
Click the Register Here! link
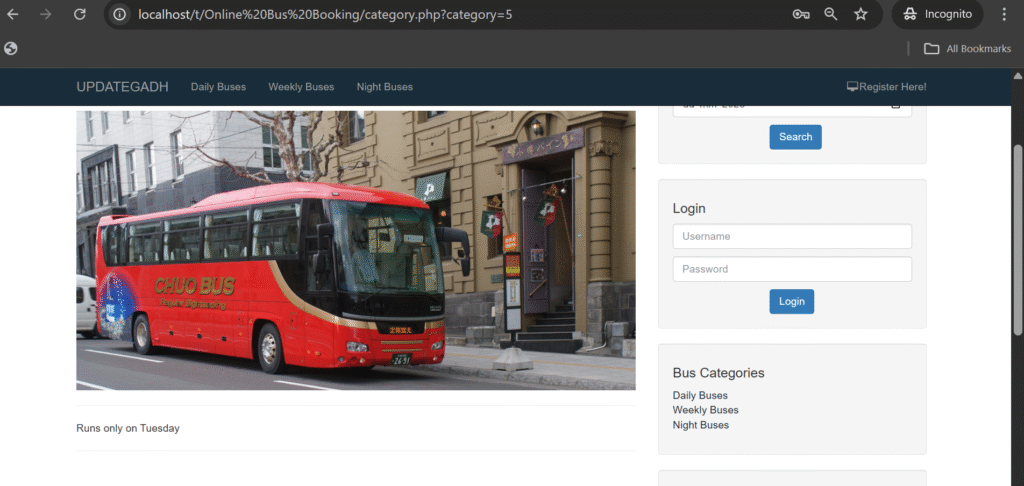886,87
